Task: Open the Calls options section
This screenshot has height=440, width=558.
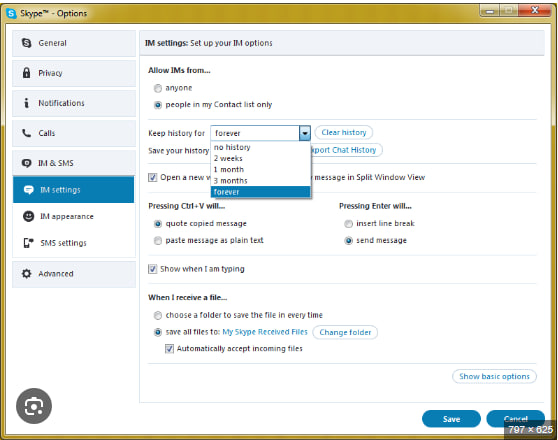Action: [x=74, y=133]
